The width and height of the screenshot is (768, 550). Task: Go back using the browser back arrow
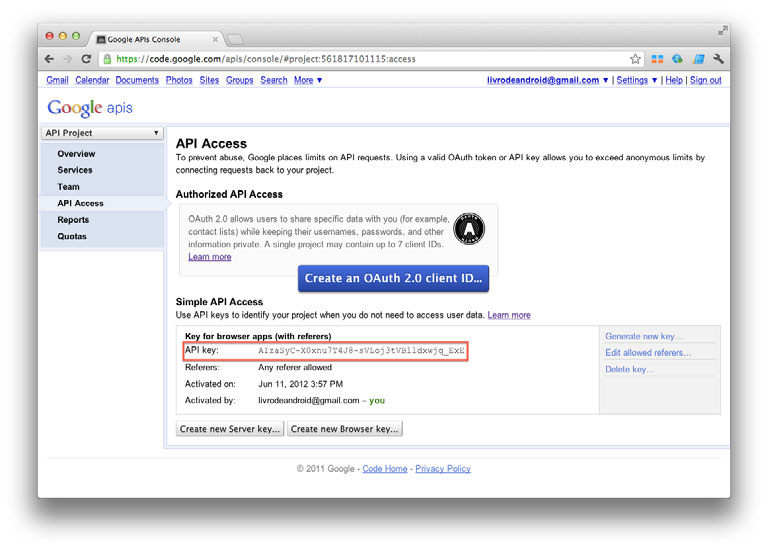click(49, 59)
